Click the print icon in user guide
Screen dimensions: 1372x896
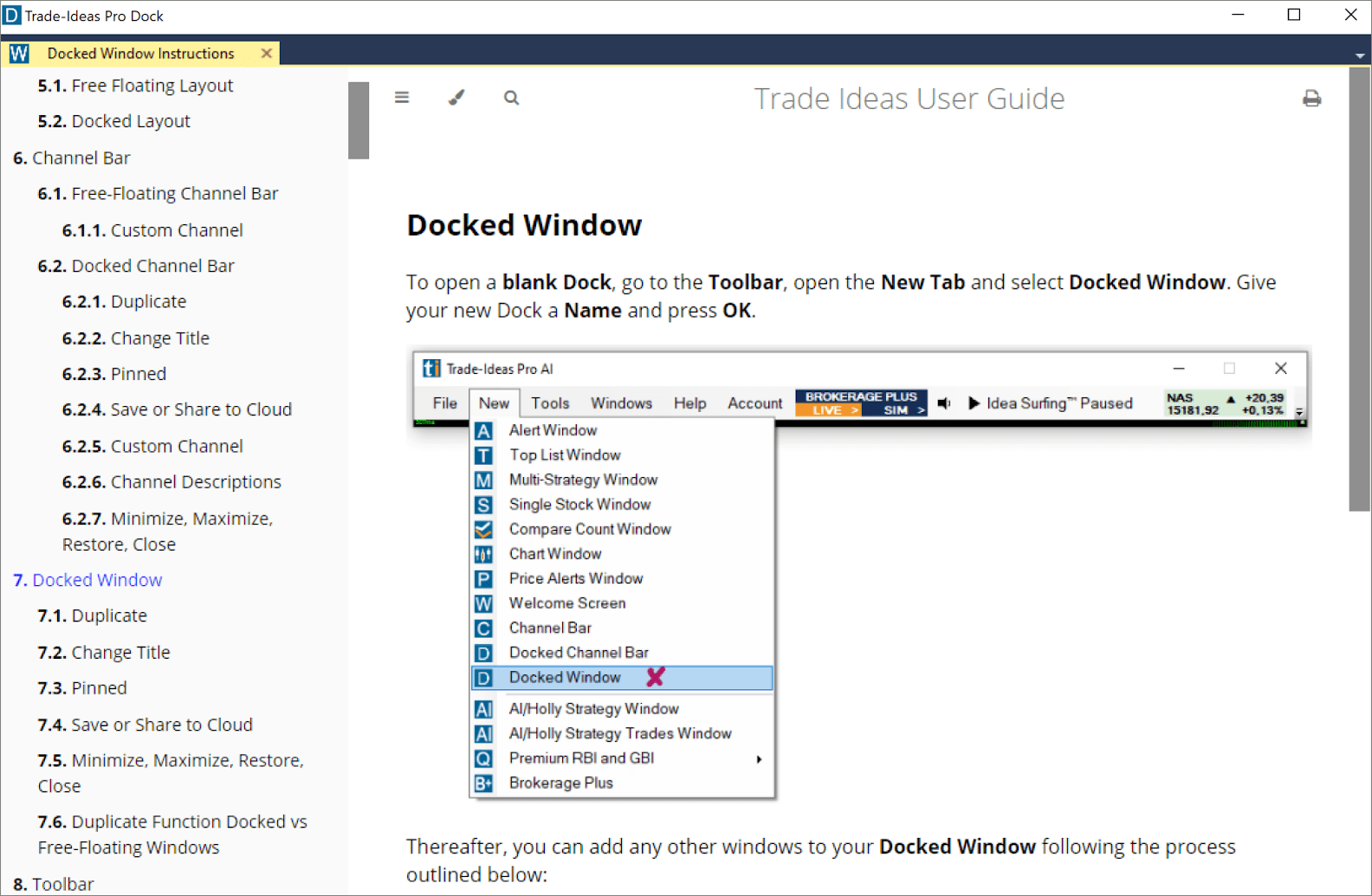(1312, 99)
